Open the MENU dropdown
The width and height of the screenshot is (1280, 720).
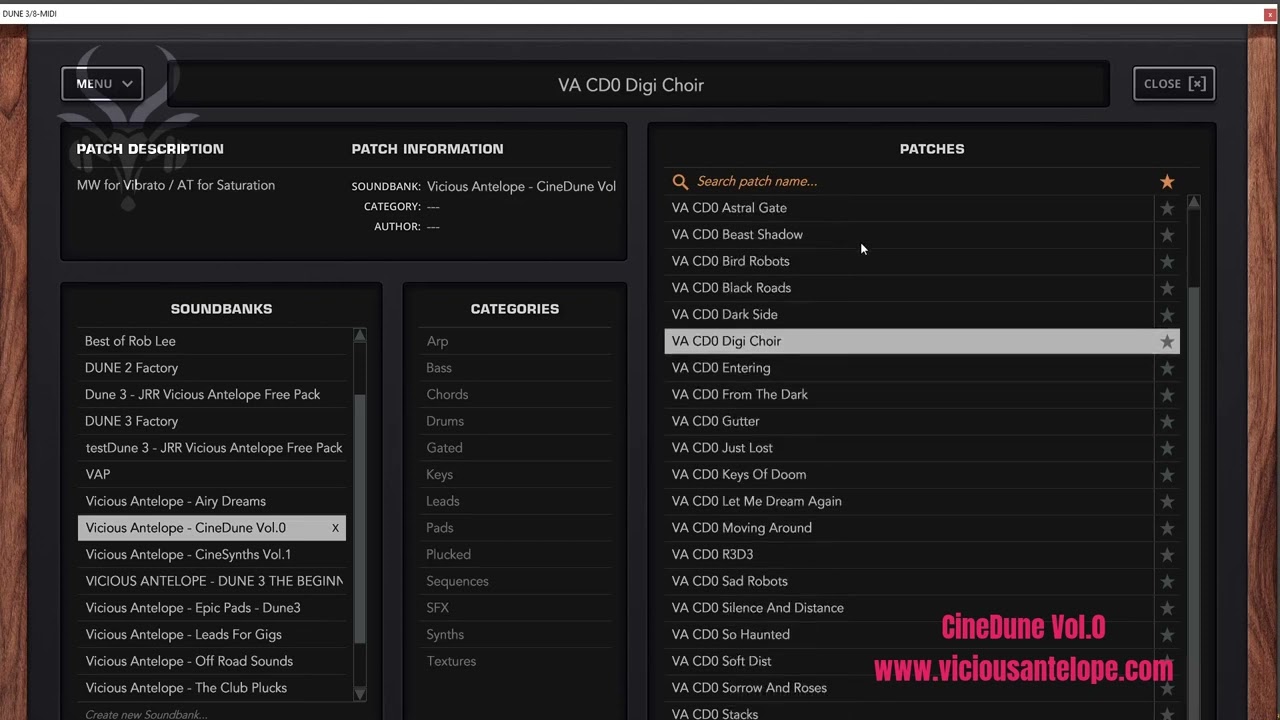click(102, 84)
